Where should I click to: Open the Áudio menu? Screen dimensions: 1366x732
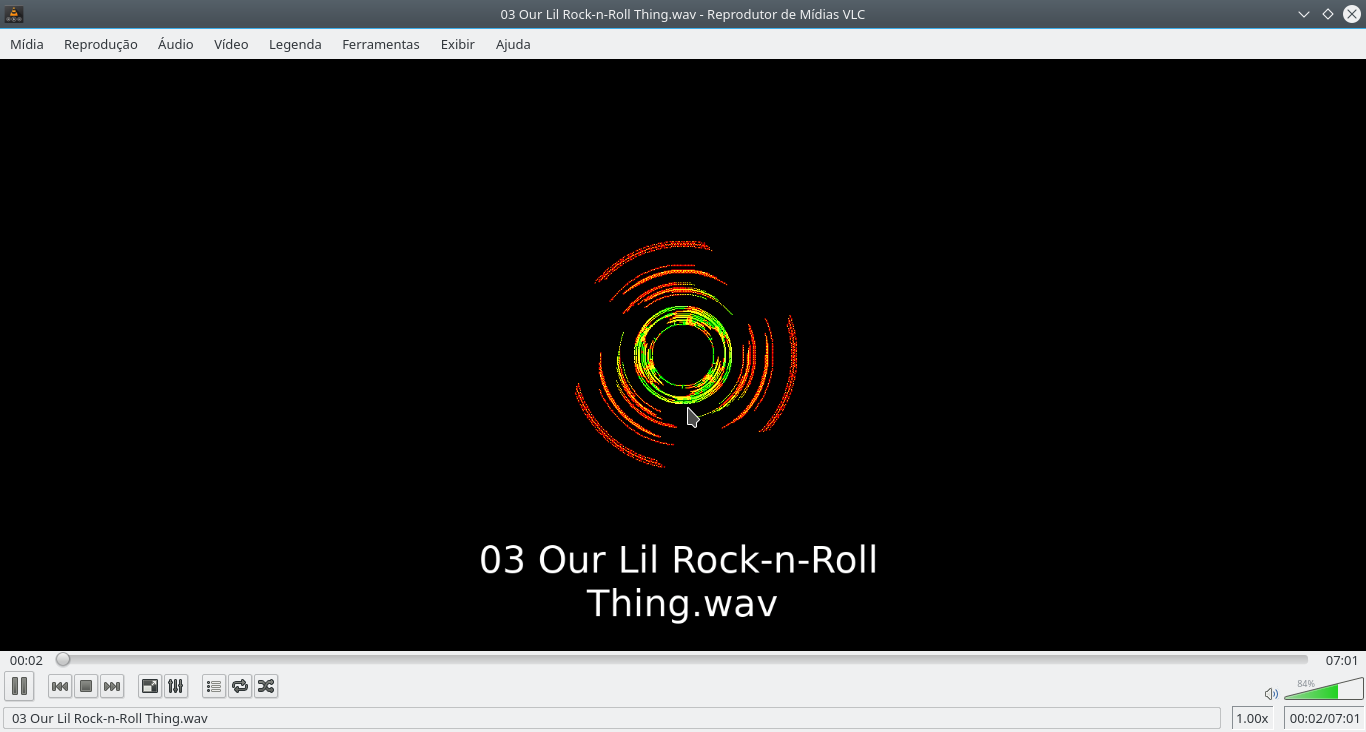click(175, 44)
